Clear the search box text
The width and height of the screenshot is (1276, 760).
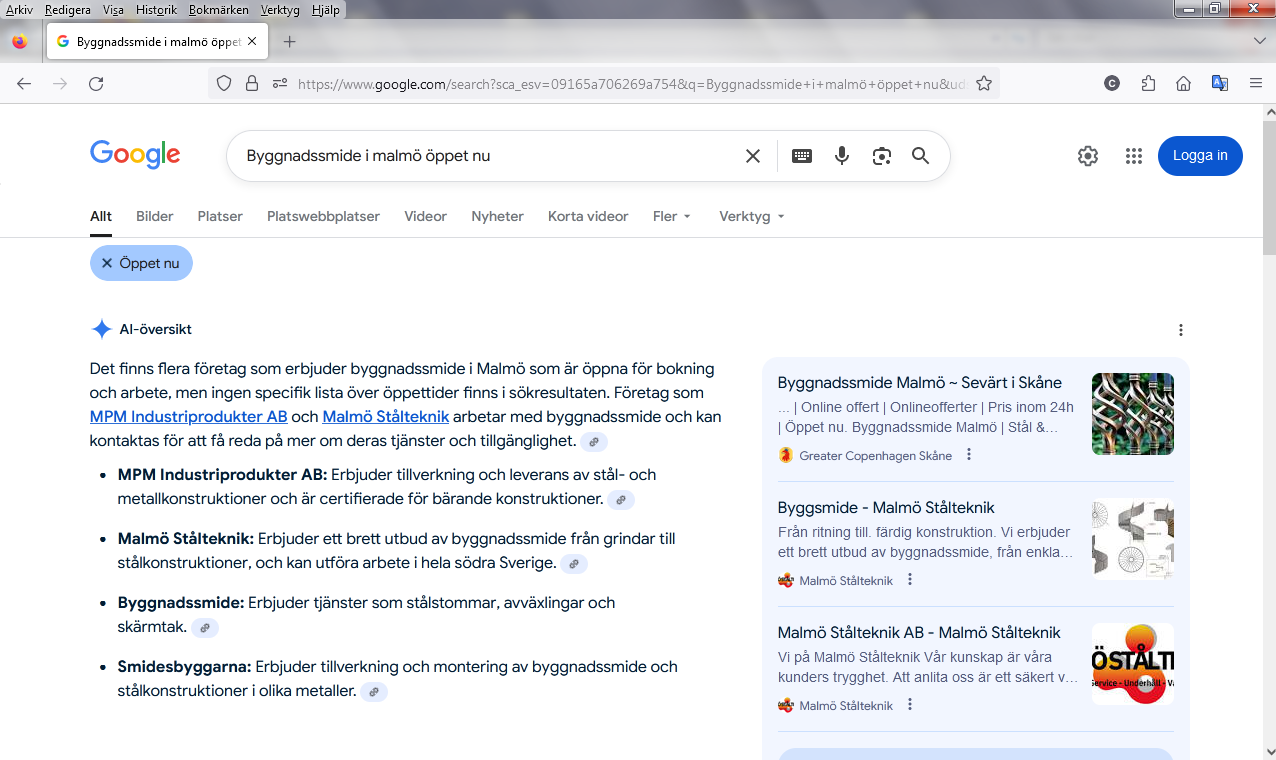[x=753, y=156]
